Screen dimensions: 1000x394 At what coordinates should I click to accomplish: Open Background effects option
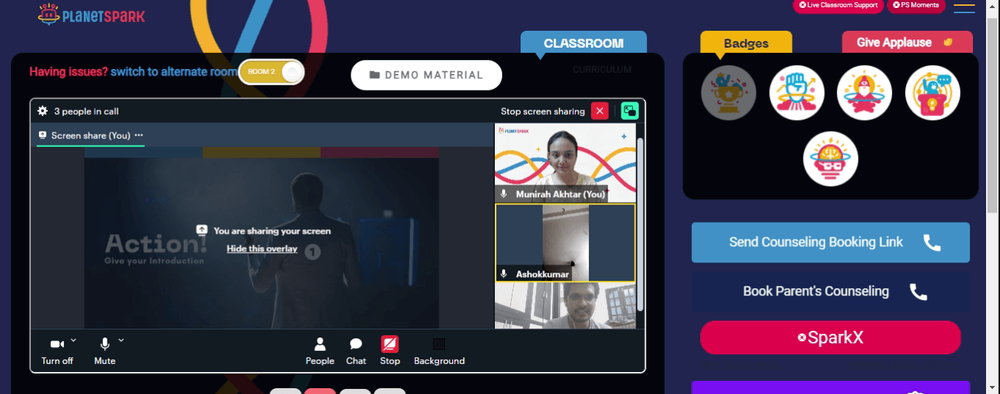tap(439, 351)
